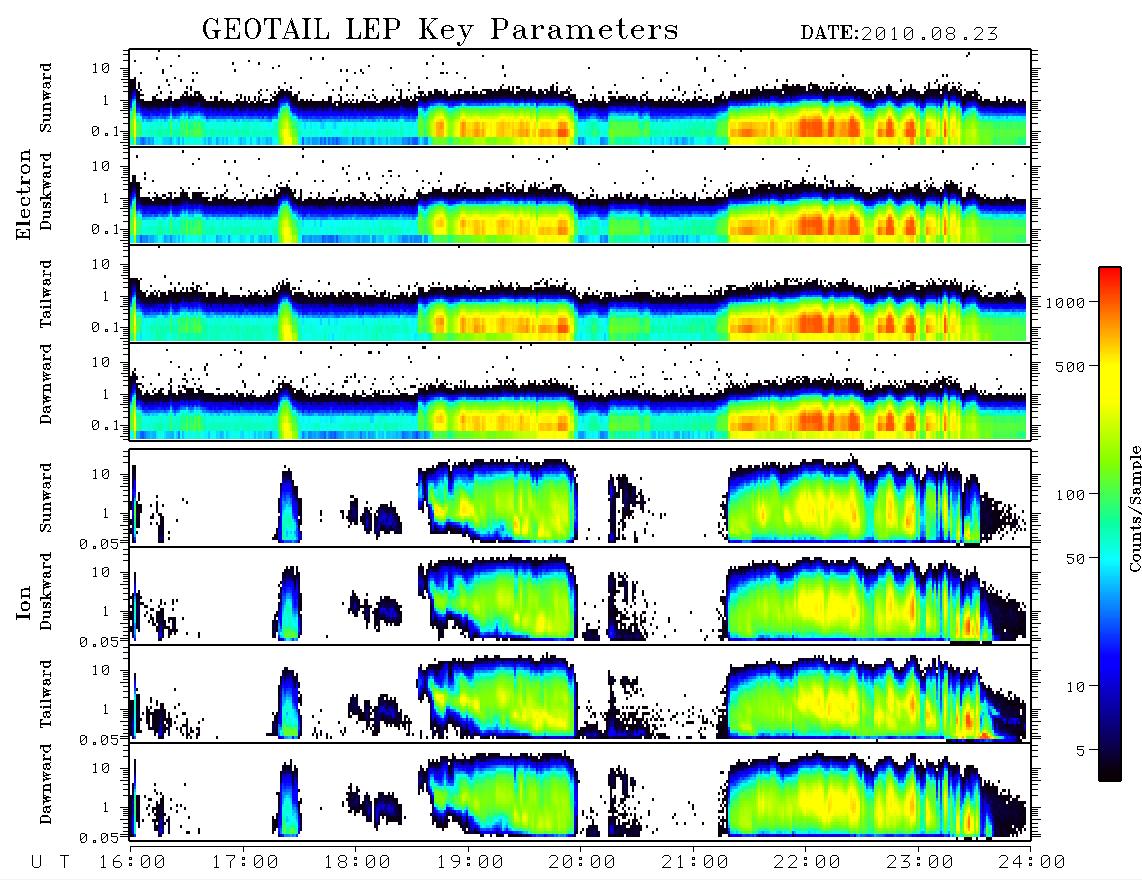Viewport: 1142px width, 880px height.
Task: Select the Ion "Duskward" panel label
Action: click(46, 591)
